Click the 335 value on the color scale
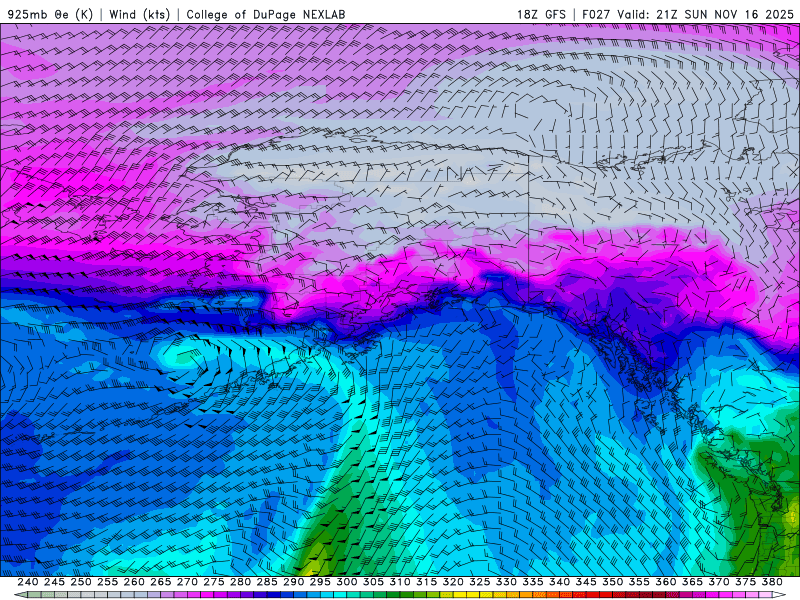800x600 pixels. (x=533, y=582)
